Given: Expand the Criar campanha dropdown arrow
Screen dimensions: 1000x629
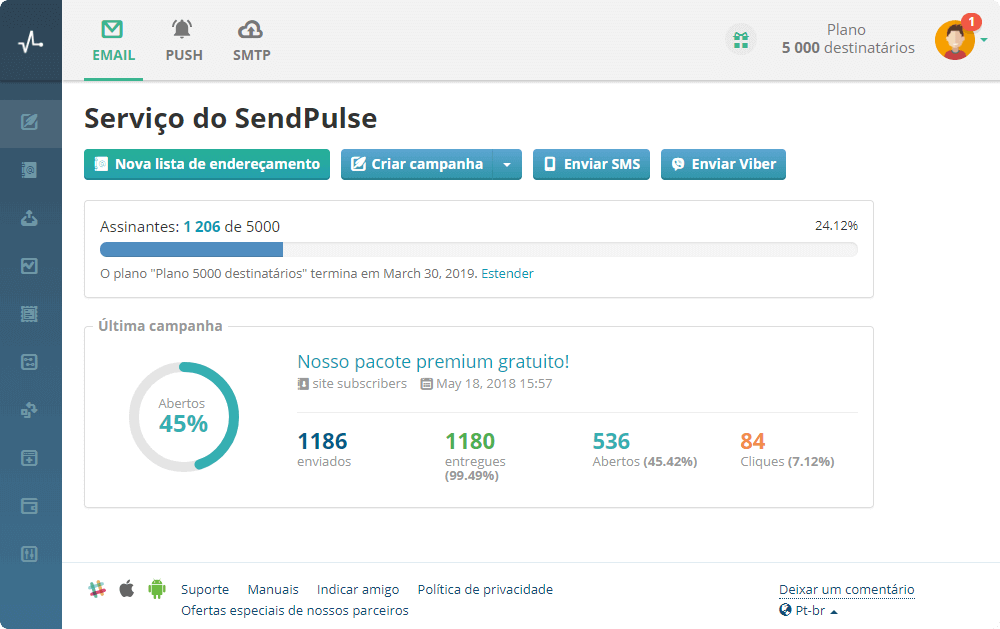Looking at the screenshot, I should 507,165.
